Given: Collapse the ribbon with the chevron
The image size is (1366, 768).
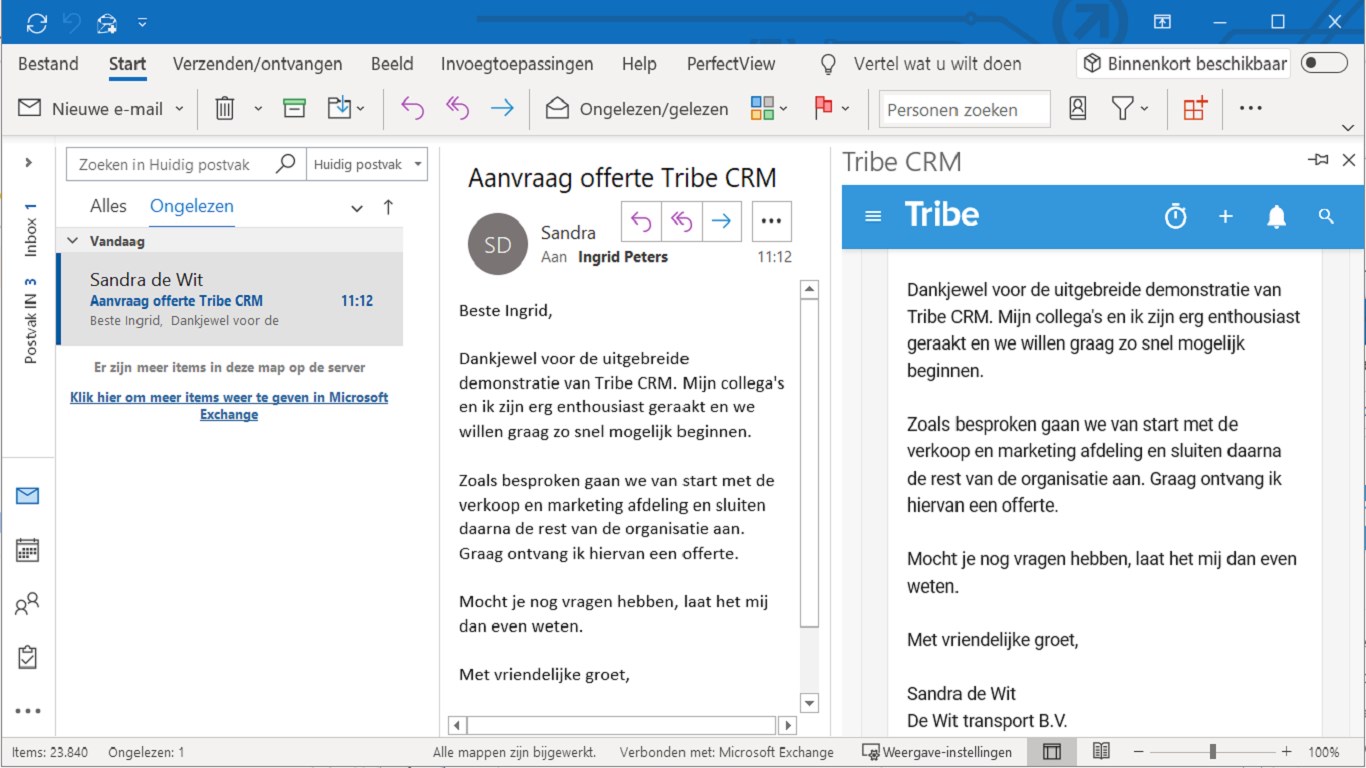Looking at the screenshot, I should pyautogui.click(x=1348, y=128).
